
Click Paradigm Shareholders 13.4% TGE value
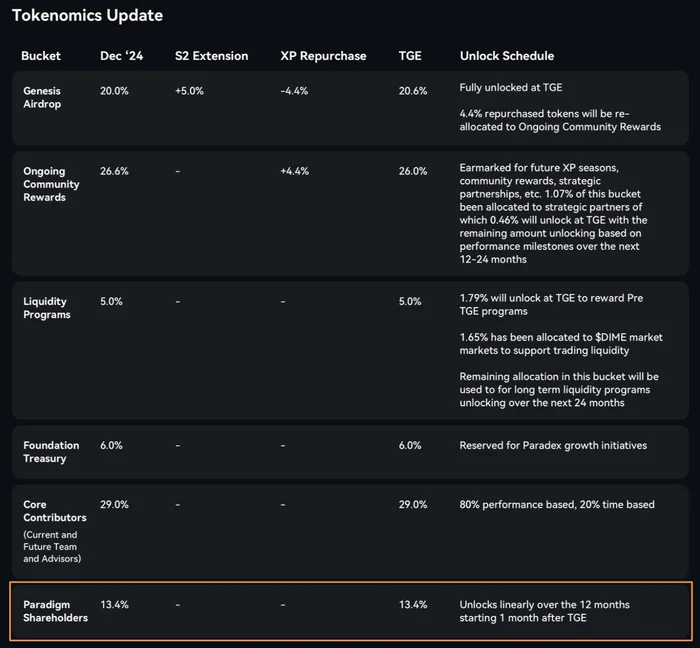coord(413,605)
